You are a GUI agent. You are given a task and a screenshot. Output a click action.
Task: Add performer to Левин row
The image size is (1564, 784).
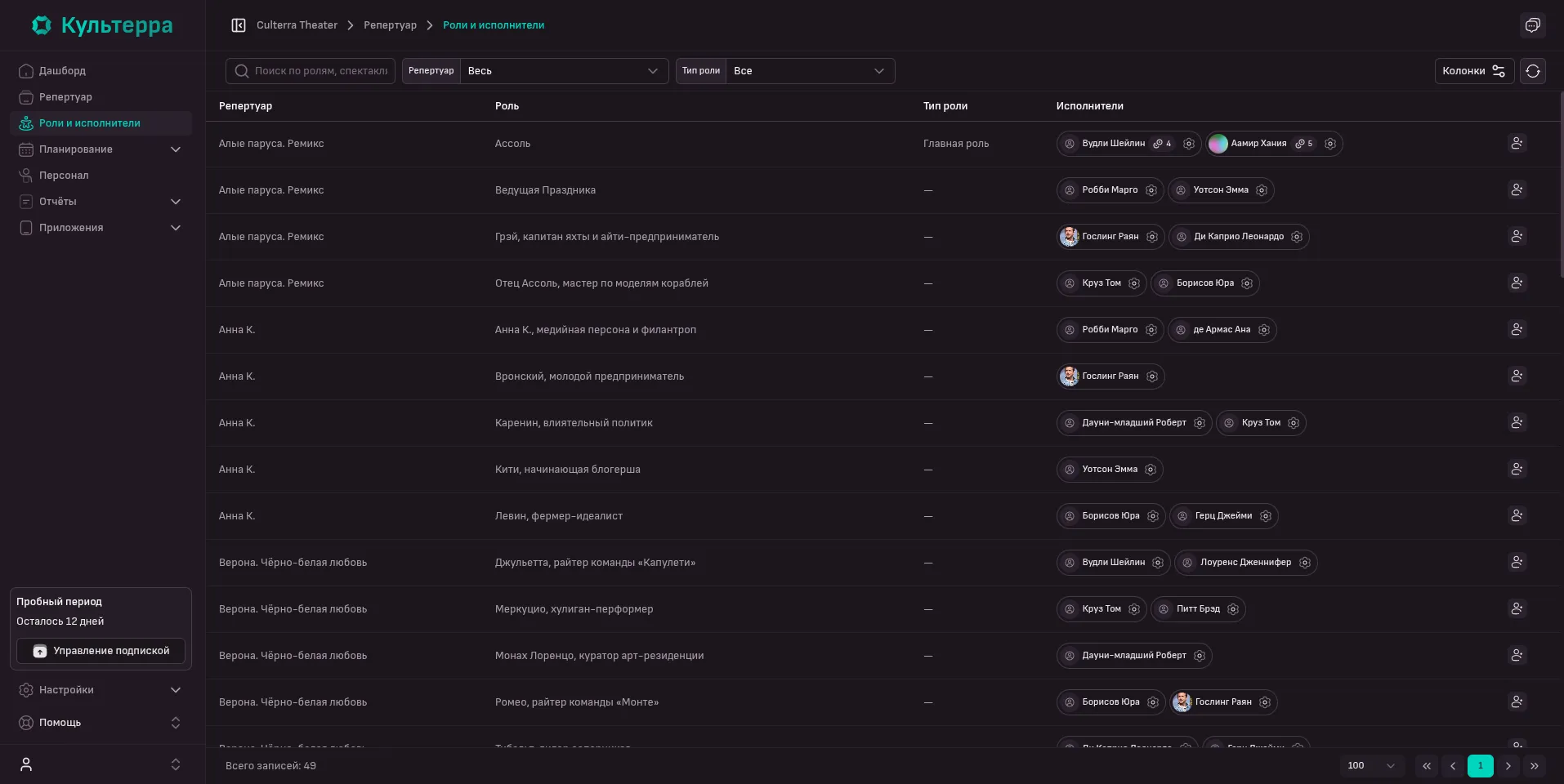pos(1517,516)
